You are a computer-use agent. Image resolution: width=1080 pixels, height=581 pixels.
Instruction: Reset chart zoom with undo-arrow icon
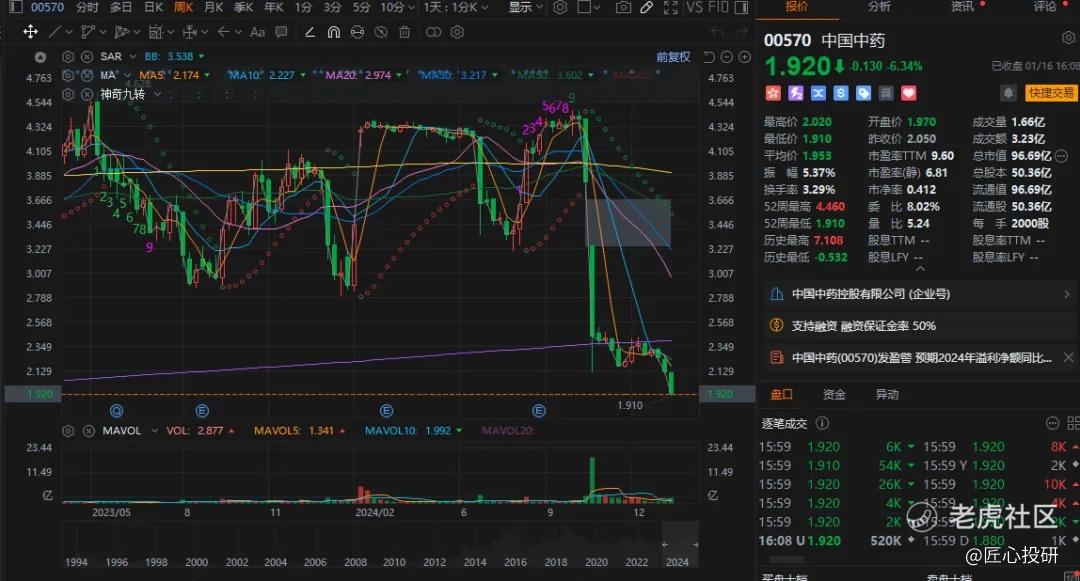tap(709, 57)
